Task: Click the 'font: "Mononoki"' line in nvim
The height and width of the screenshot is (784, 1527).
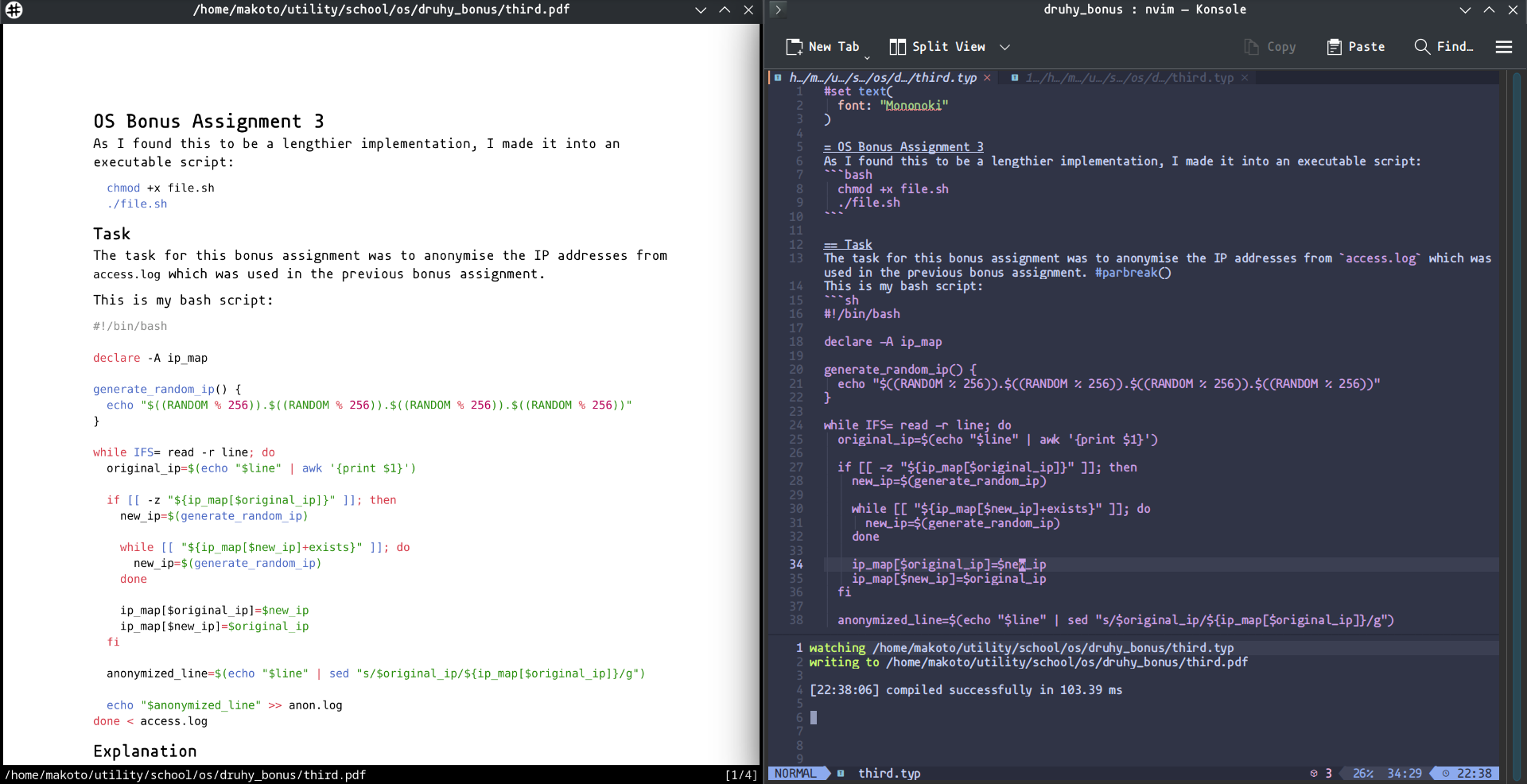Action: click(893, 106)
